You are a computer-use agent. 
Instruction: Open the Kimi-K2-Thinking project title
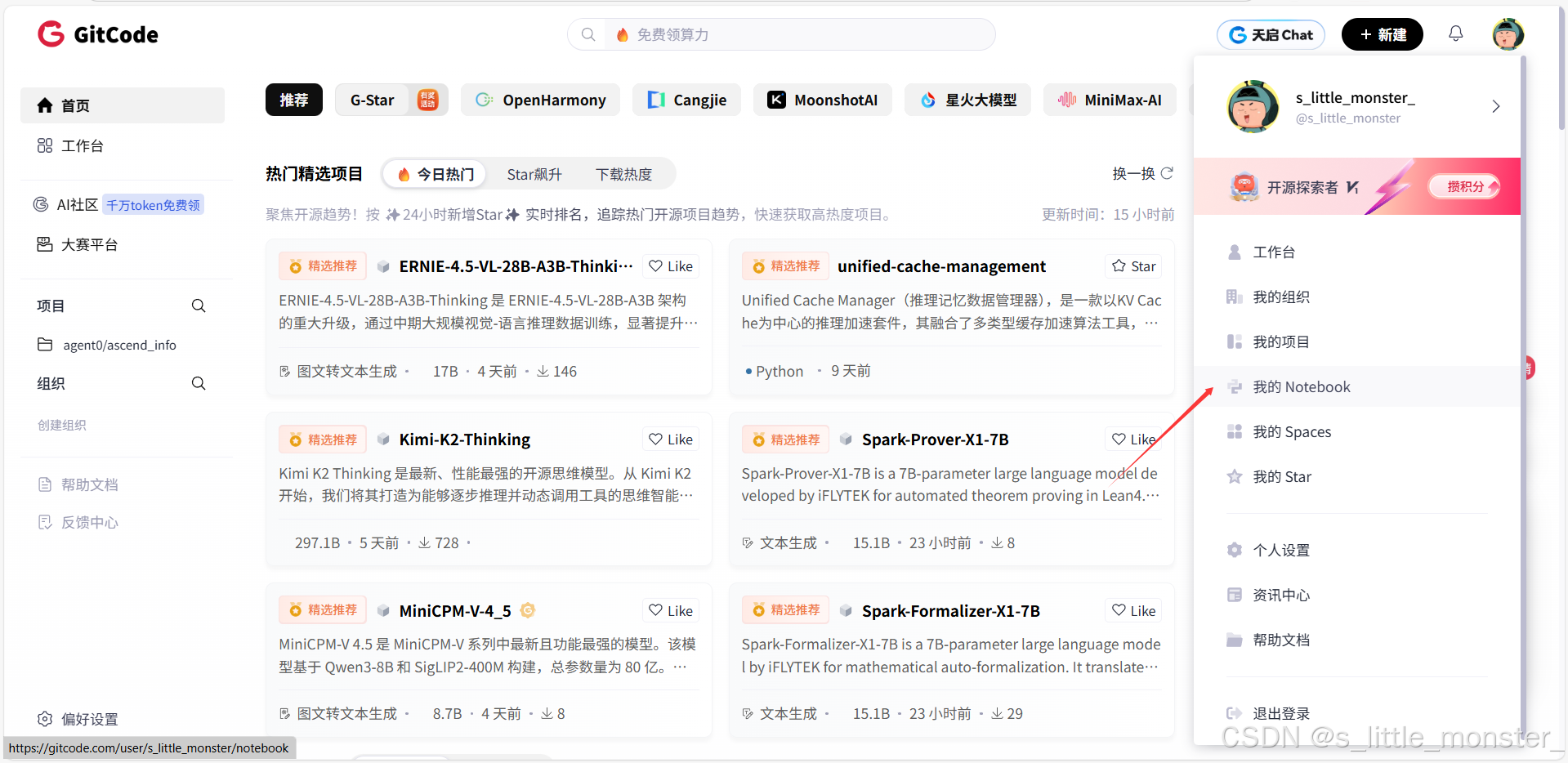pyautogui.click(x=464, y=440)
